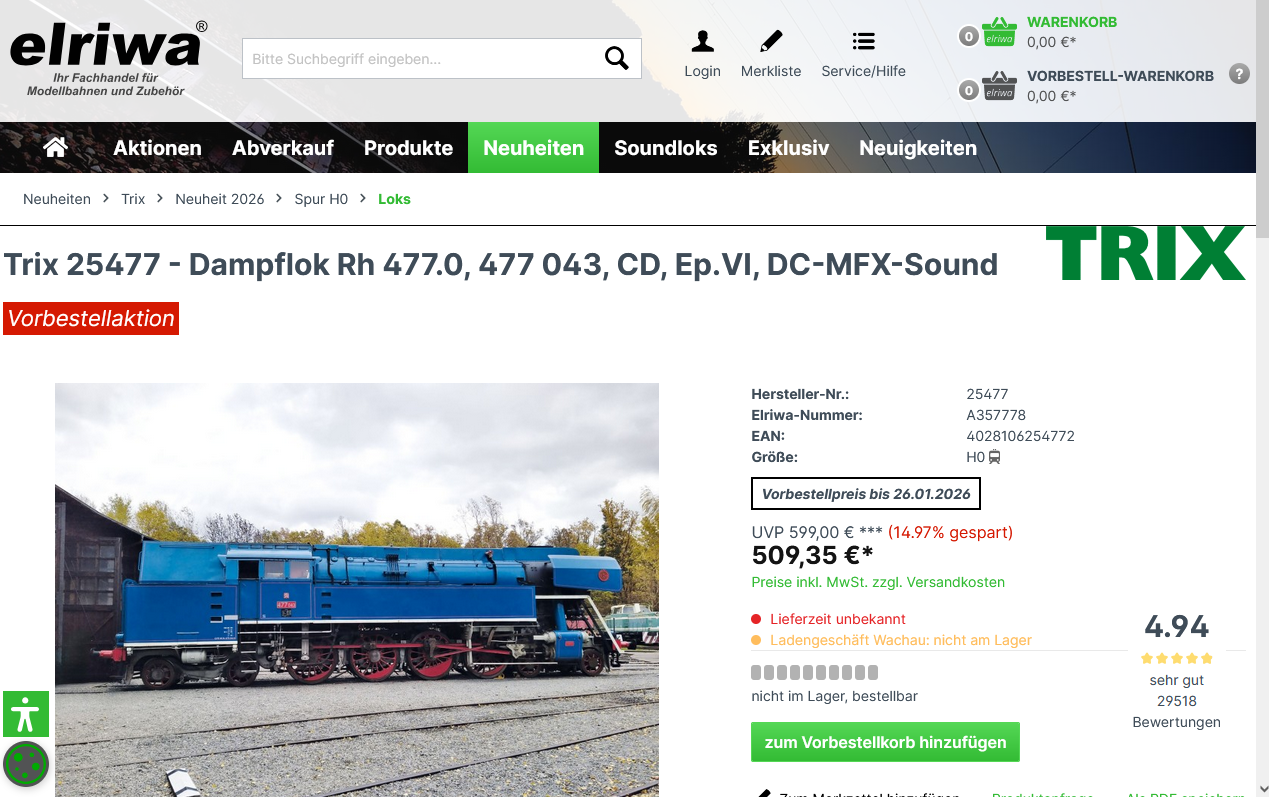Open the Service/Hilfe list icon
This screenshot has width=1269, height=797.
click(x=864, y=41)
